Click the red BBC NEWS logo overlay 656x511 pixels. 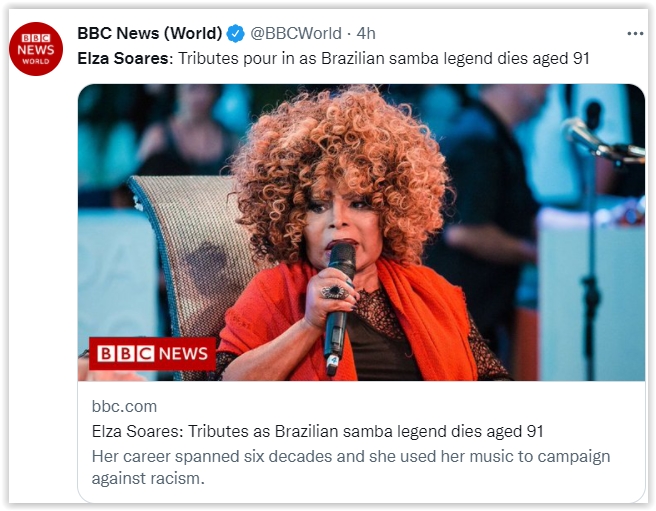point(152,353)
